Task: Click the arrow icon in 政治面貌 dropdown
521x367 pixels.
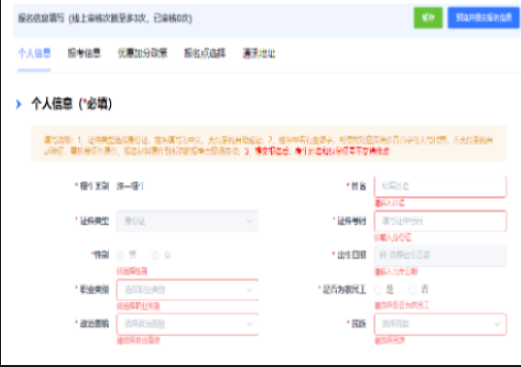Action: click(249, 324)
